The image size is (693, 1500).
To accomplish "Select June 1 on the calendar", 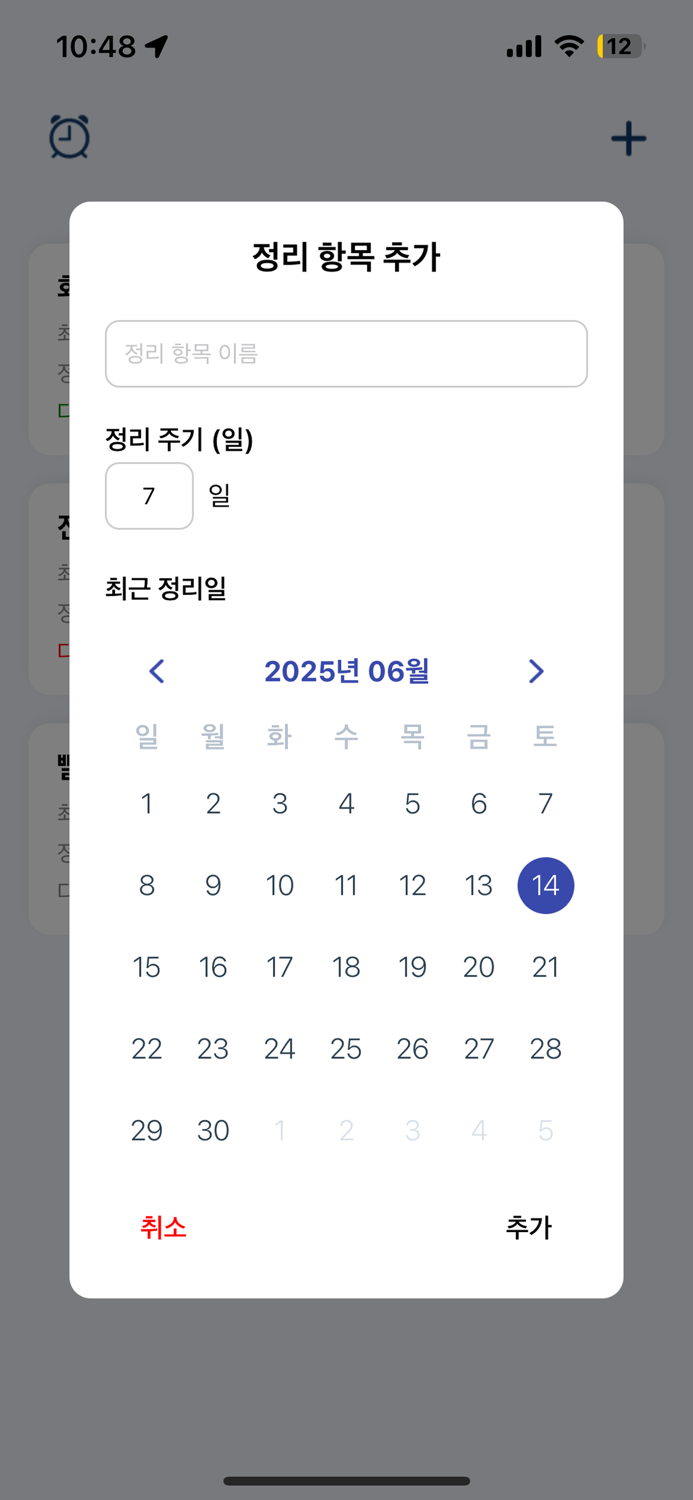I will pyautogui.click(x=147, y=804).
